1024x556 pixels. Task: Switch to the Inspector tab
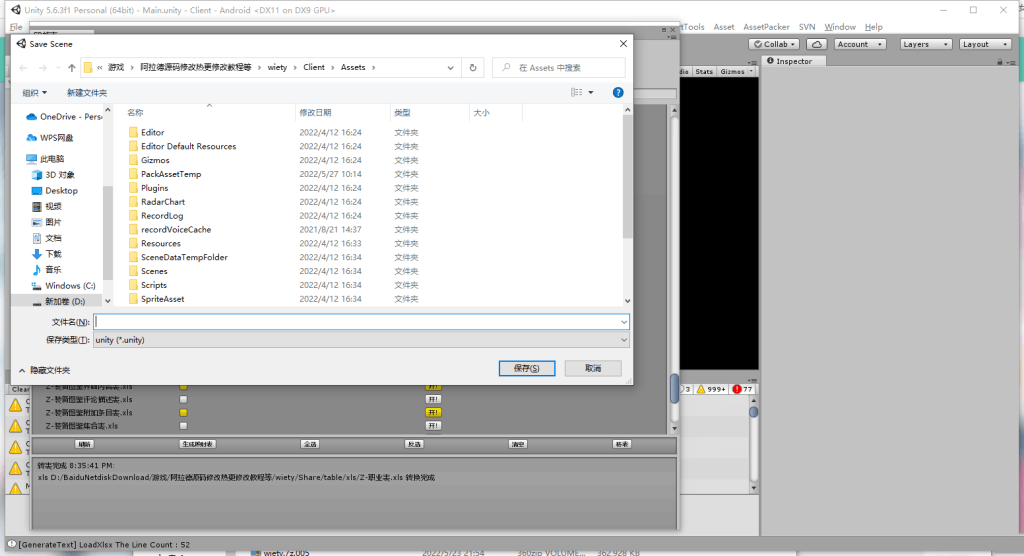(x=790, y=61)
